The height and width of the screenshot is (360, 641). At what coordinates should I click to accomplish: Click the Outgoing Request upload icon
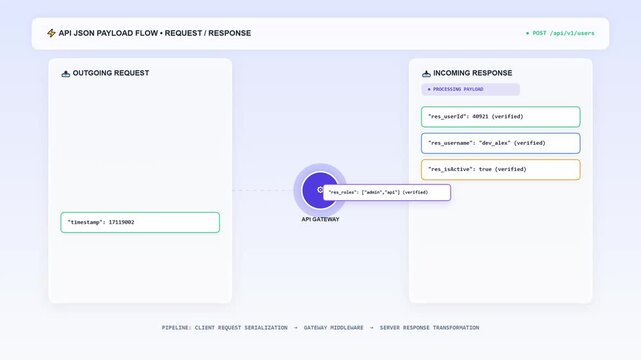65,74
